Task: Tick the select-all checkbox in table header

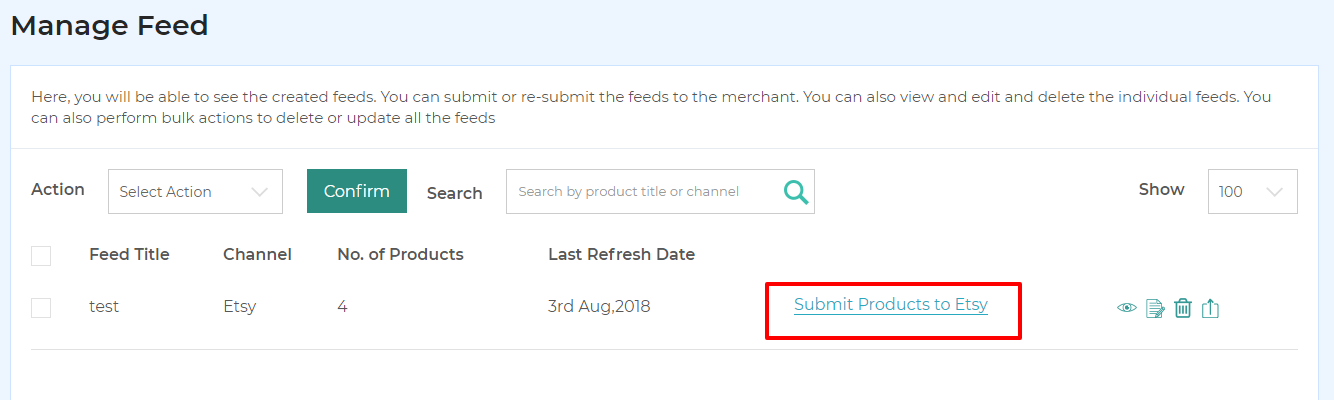Action: 41,256
